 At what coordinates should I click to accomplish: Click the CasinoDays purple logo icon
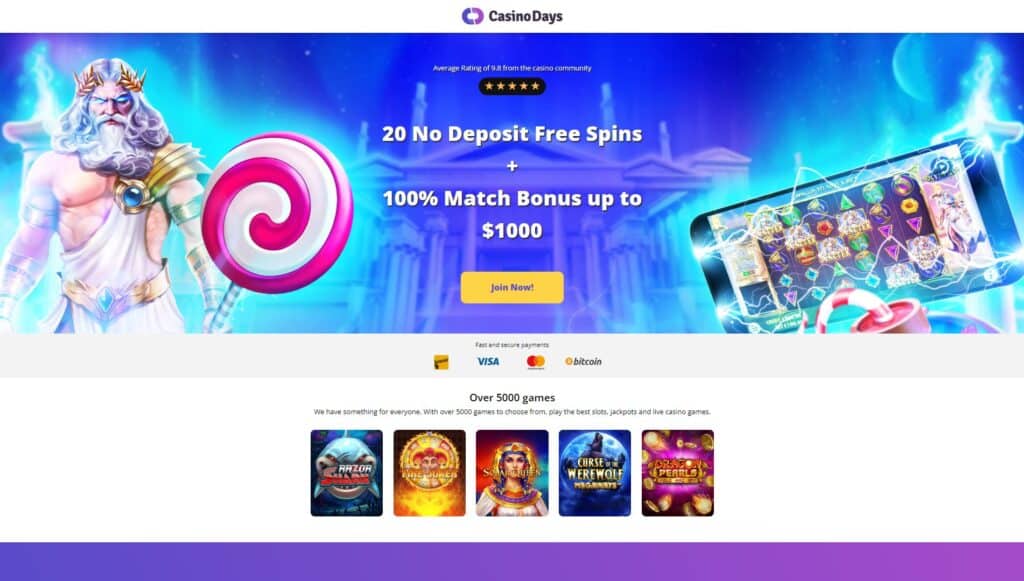coord(472,16)
